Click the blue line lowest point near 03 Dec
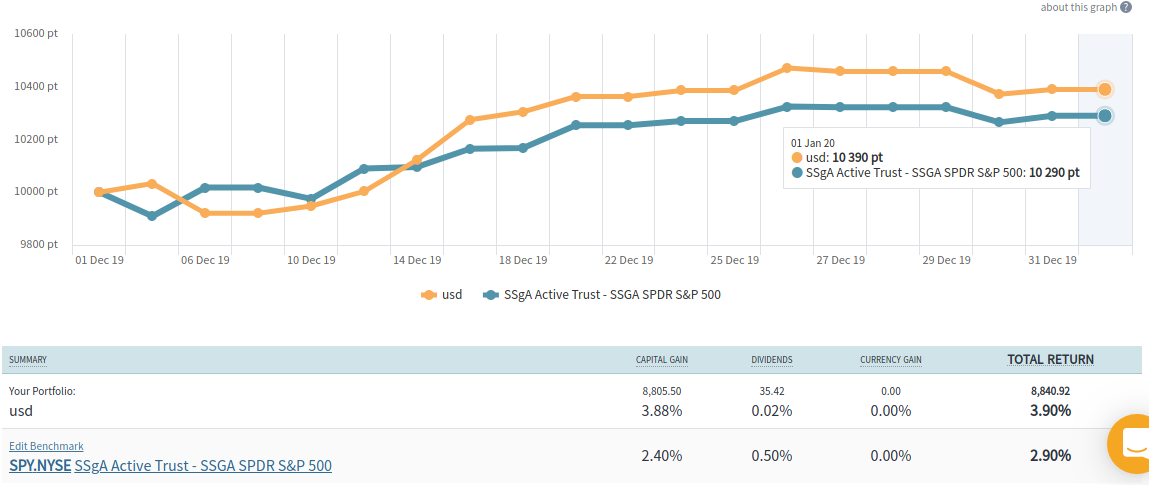Image resolution: width=1149 pixels, height=485 pixels. click(x=152, y=216)
